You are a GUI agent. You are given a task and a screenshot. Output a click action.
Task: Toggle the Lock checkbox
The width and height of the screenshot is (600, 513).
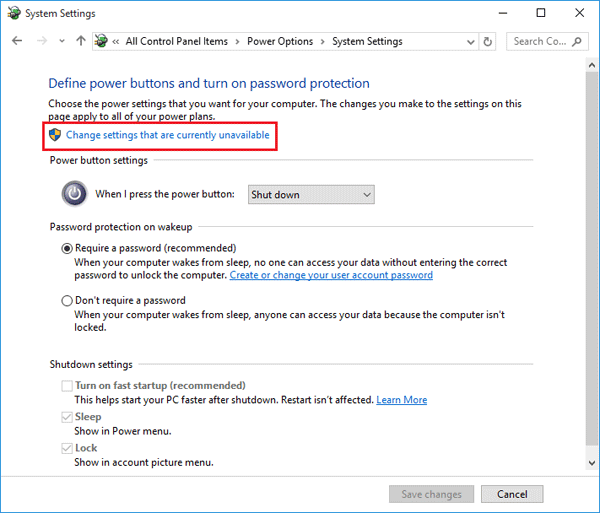[67, 449]
